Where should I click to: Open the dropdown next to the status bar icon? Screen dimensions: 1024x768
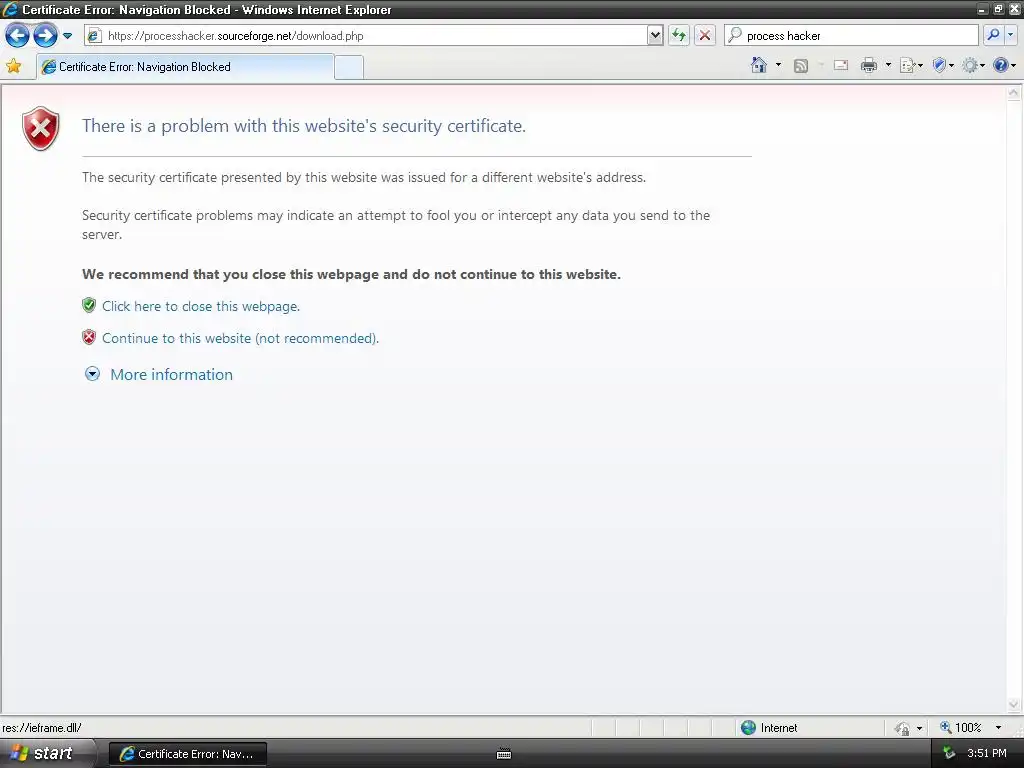pyautogui.click(x=920, y=728)
